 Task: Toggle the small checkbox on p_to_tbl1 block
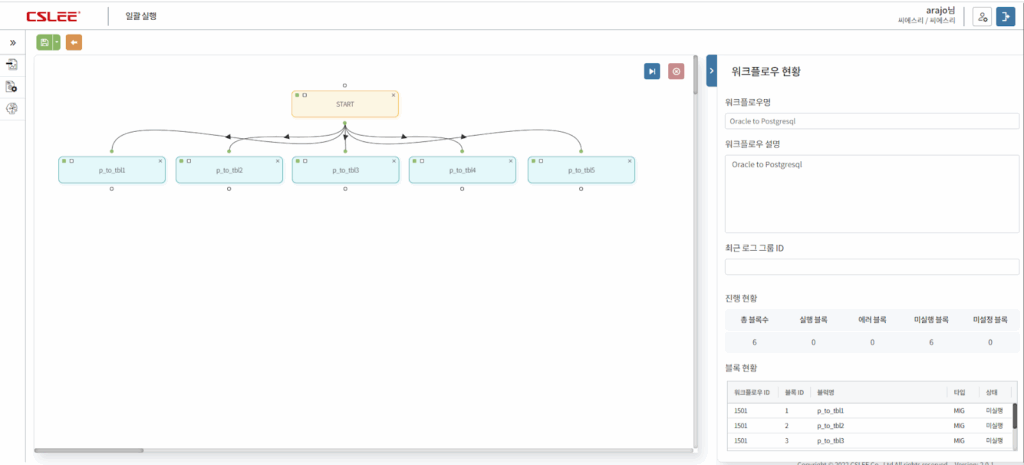point(72,160)
